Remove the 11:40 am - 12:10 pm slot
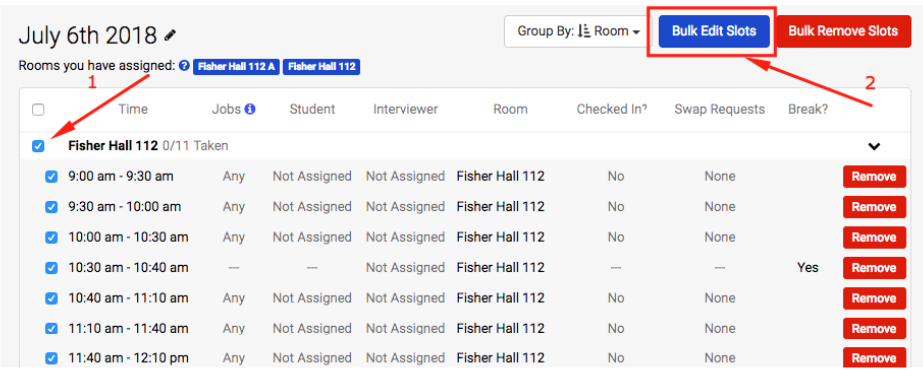923x377 pixels. point(874,358)
